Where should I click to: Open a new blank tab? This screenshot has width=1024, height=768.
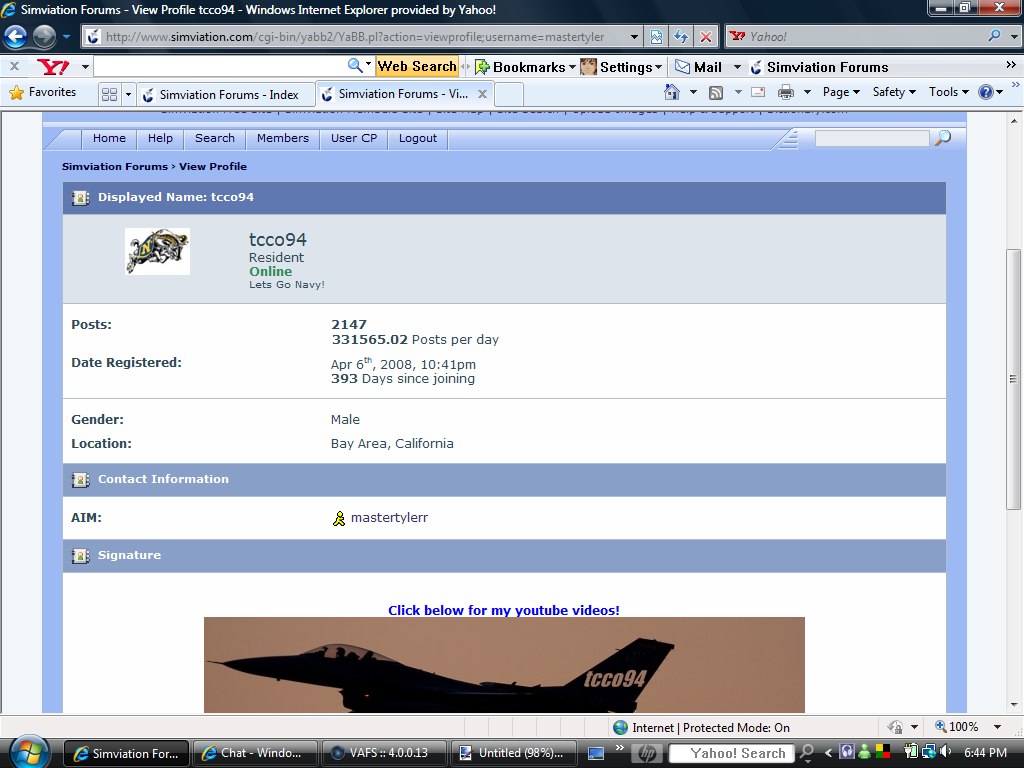(509, 94)
